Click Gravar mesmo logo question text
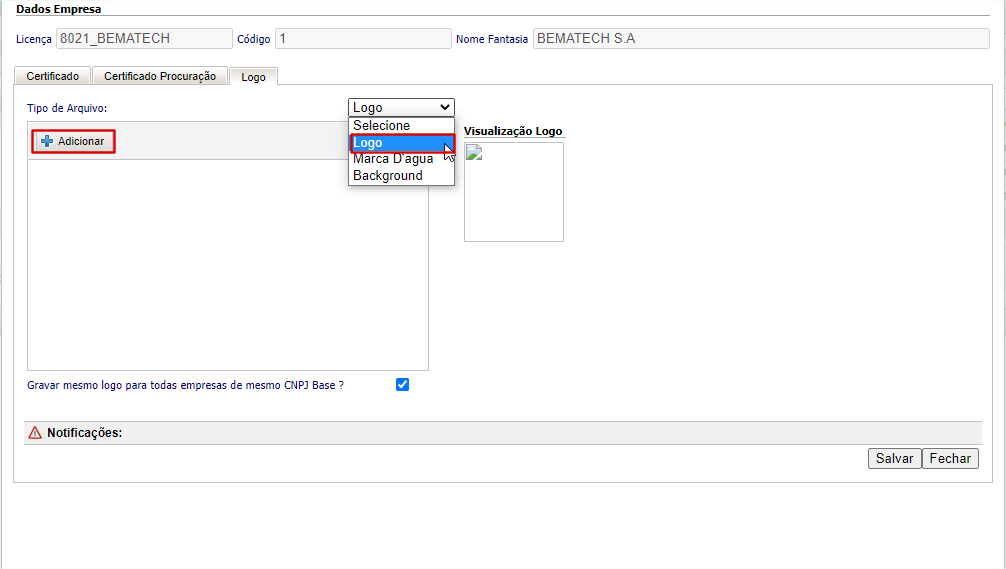The image size is (1006, 569). 185,385
